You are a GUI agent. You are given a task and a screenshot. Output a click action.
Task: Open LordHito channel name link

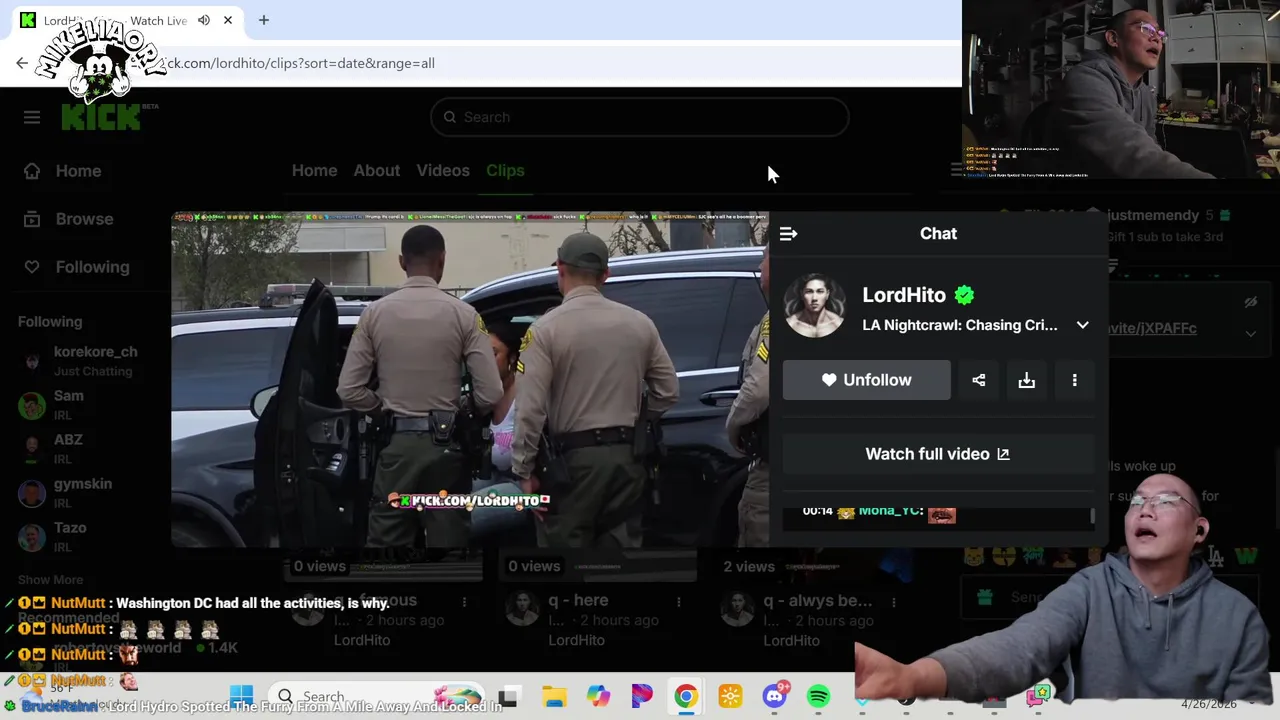tap(904, 295)
